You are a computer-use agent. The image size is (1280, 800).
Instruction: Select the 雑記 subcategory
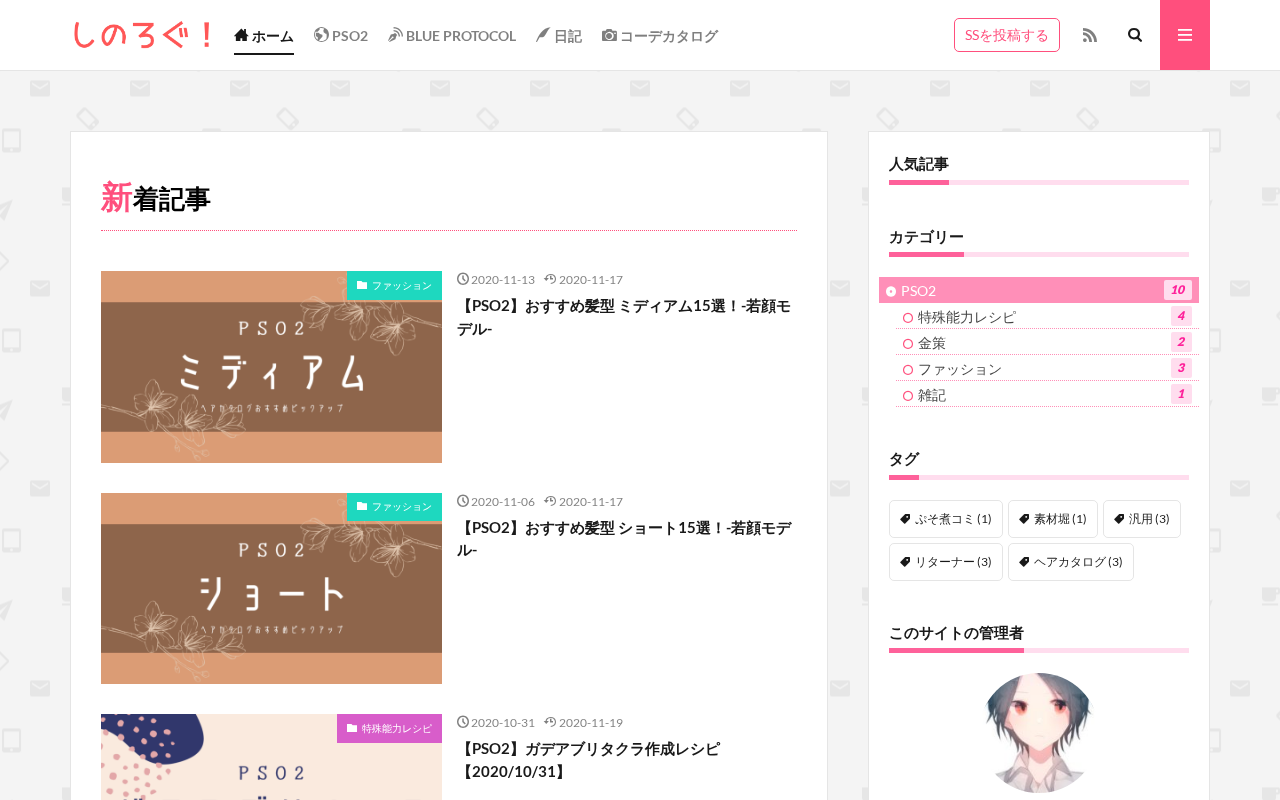pos(1047,394)
